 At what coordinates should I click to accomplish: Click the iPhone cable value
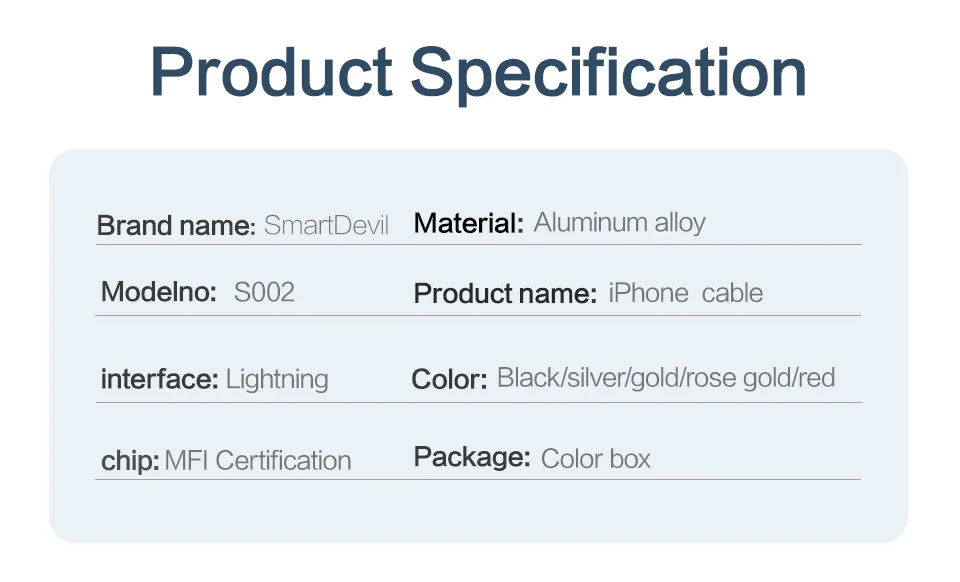(x=686, y=293)
